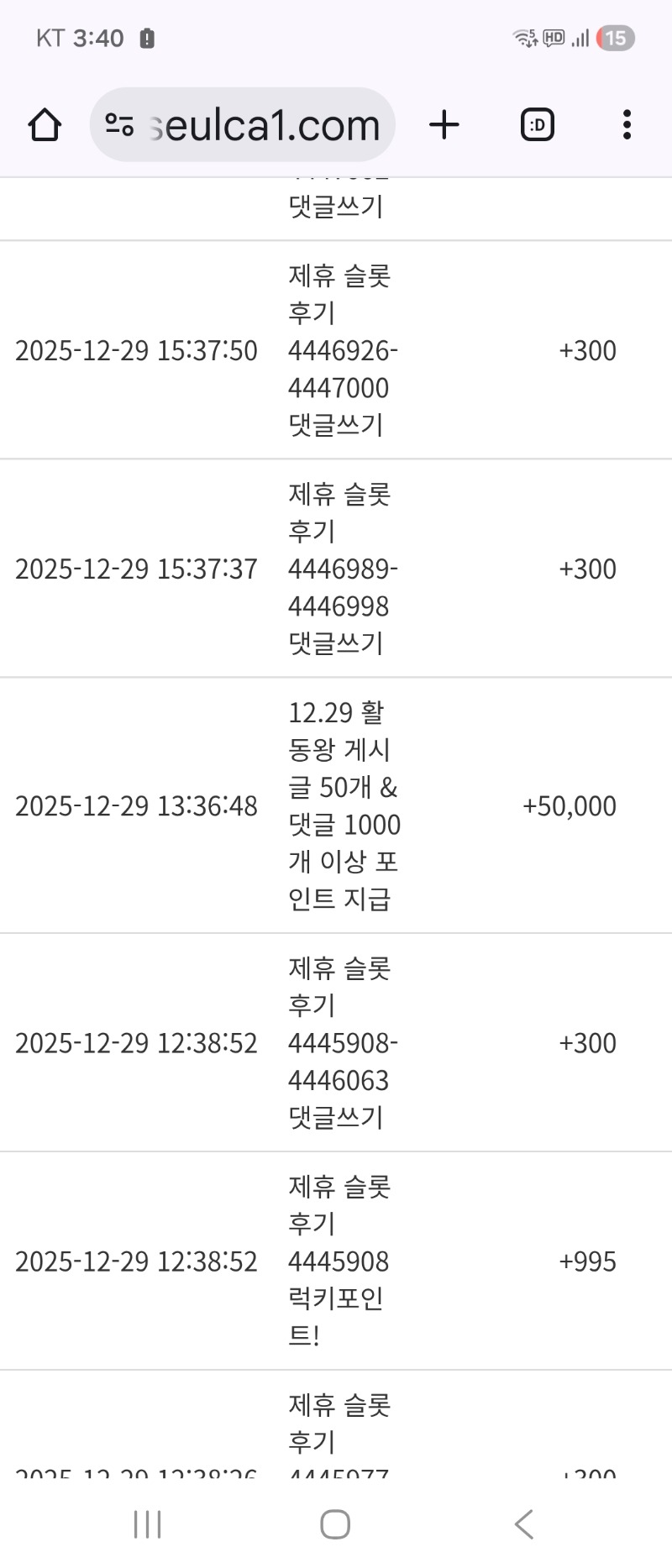Tap the timestamp 2025-12-29 15:37:50
The width and height of the screenshot is (672, 1568).
pos(136,351)
